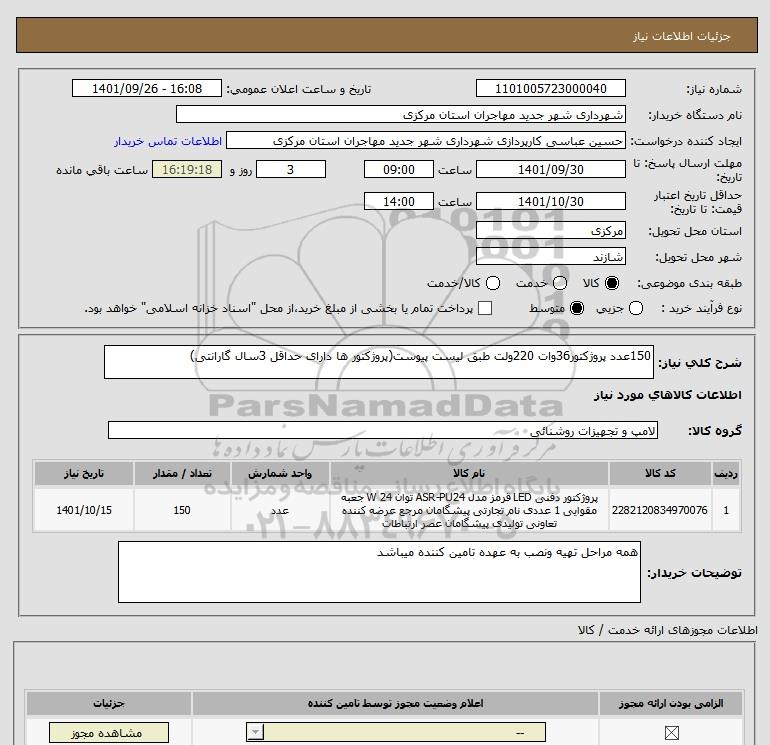This screenshot has width=770, height=745.
Task: Open the اطلاعات تماس خریدار link
Action: pyautogui.click(x=168, y=141)
